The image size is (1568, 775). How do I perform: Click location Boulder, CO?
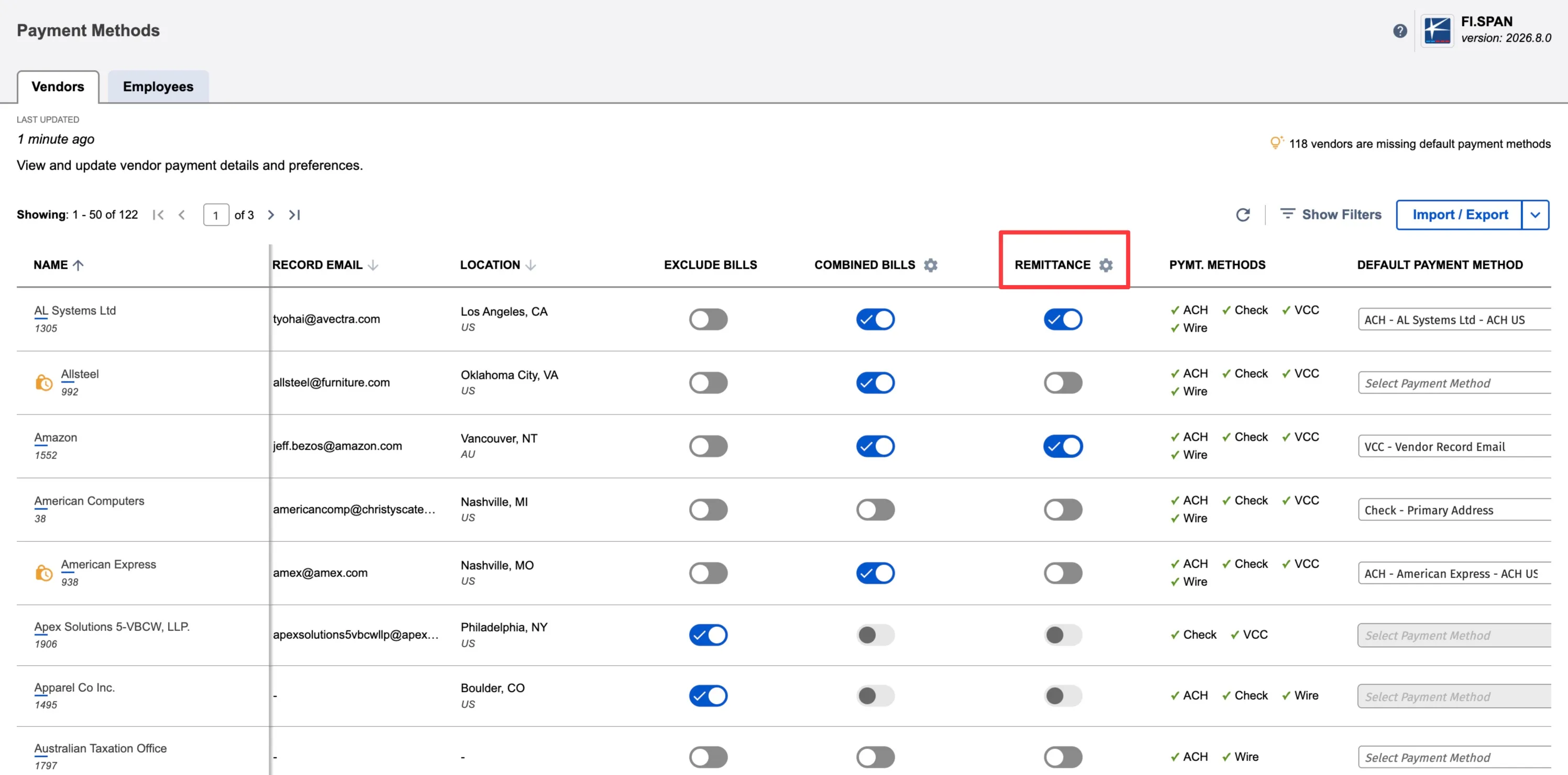click(x=492, y=688)
